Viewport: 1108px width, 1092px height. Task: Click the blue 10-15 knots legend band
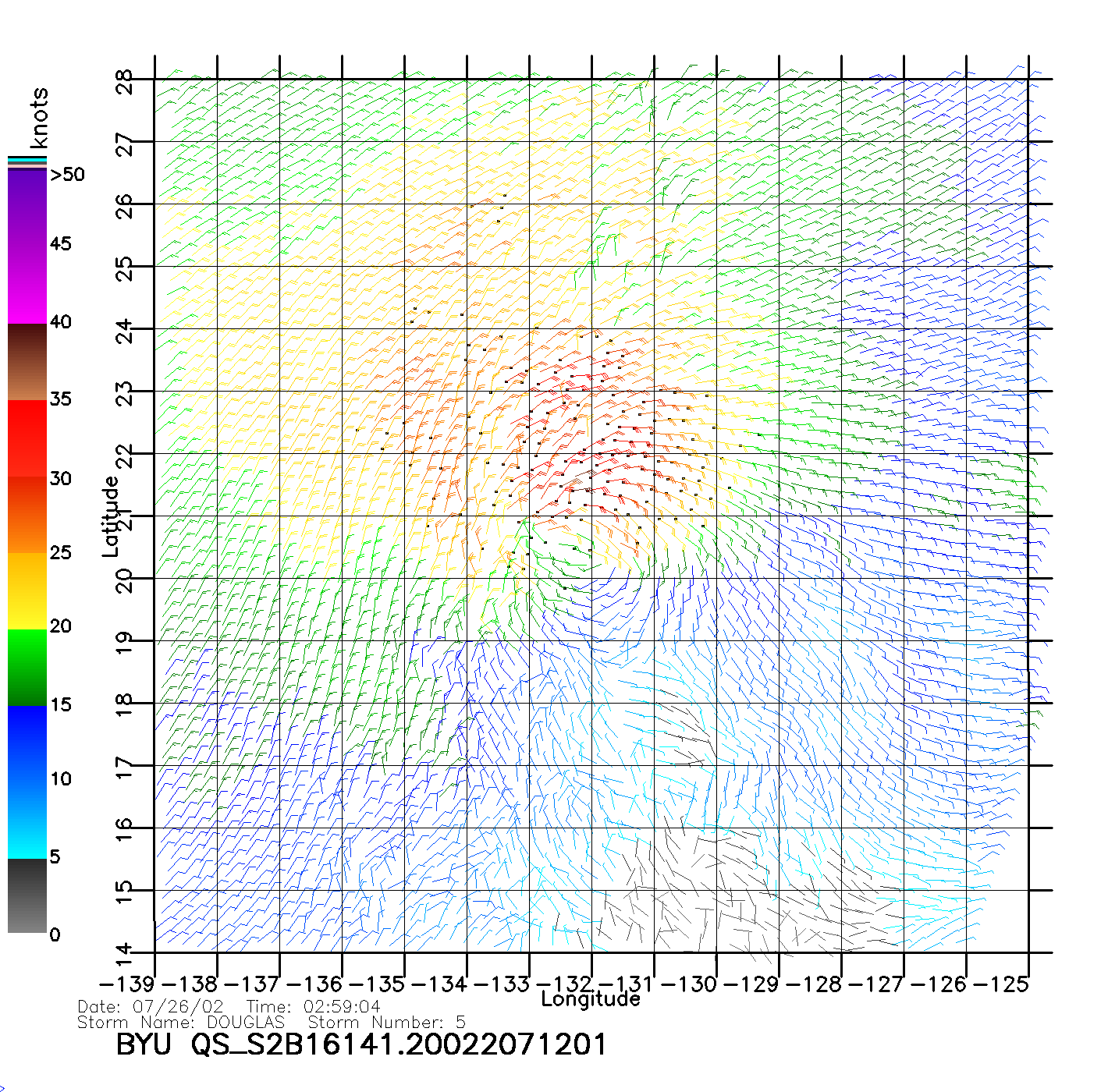(x=27, y=743)
